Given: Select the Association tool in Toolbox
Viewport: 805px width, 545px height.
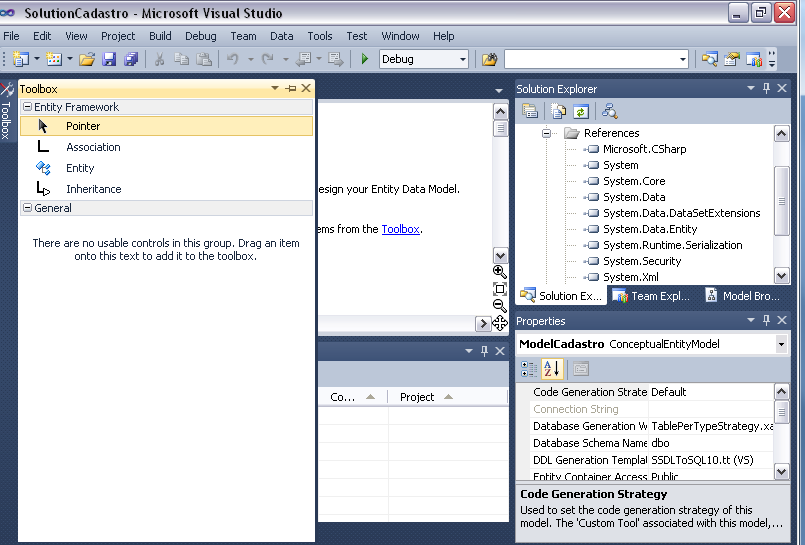Looking at the screenshot, I should click(x=166, y=147).
